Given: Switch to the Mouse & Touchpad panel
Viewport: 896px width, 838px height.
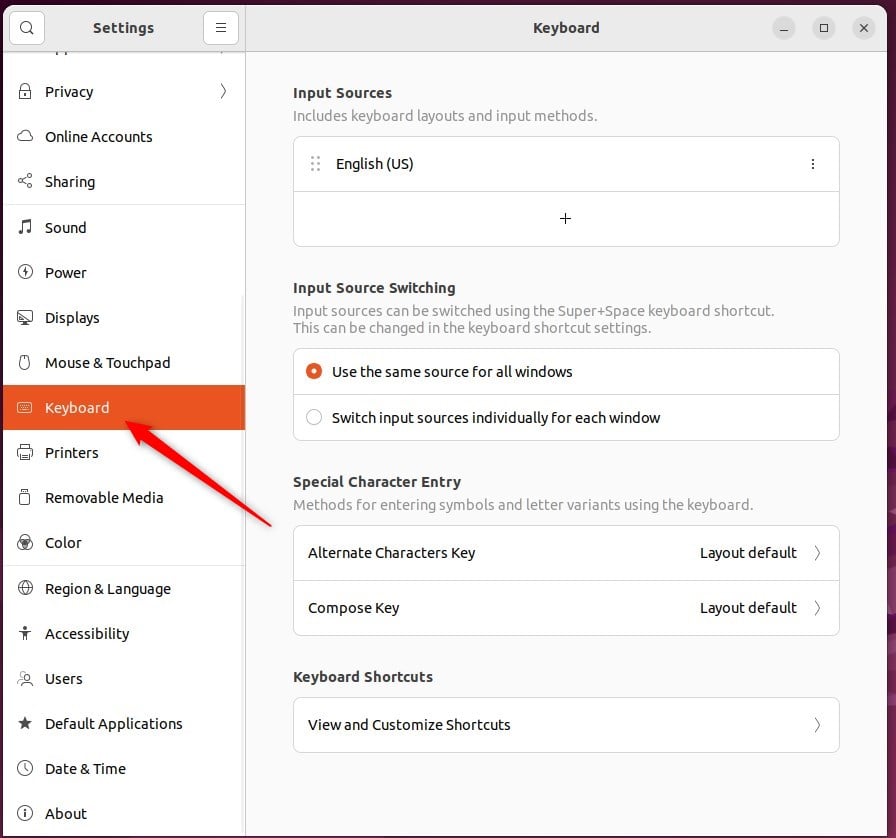Looking at the screenshot, I should pyautogui.click(x=124, y=362).
